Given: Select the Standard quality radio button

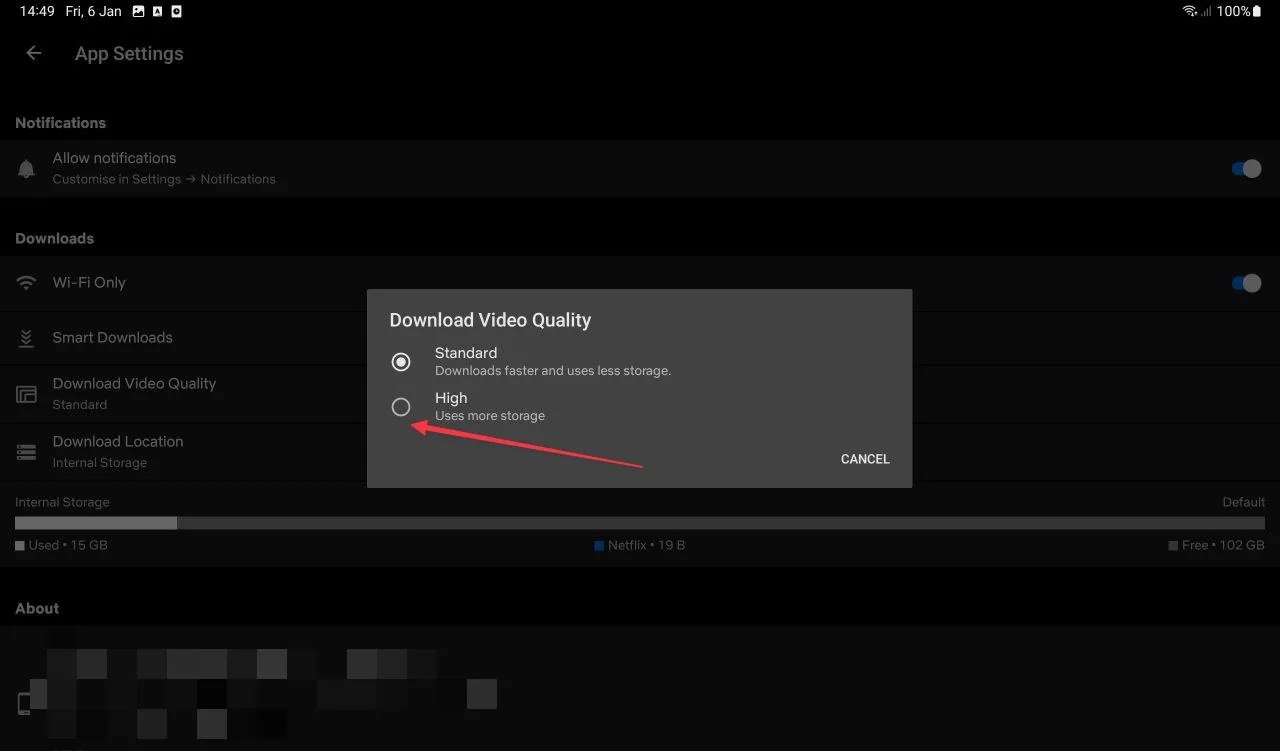Looking at the screenshot, I should [x=401, y=361].
